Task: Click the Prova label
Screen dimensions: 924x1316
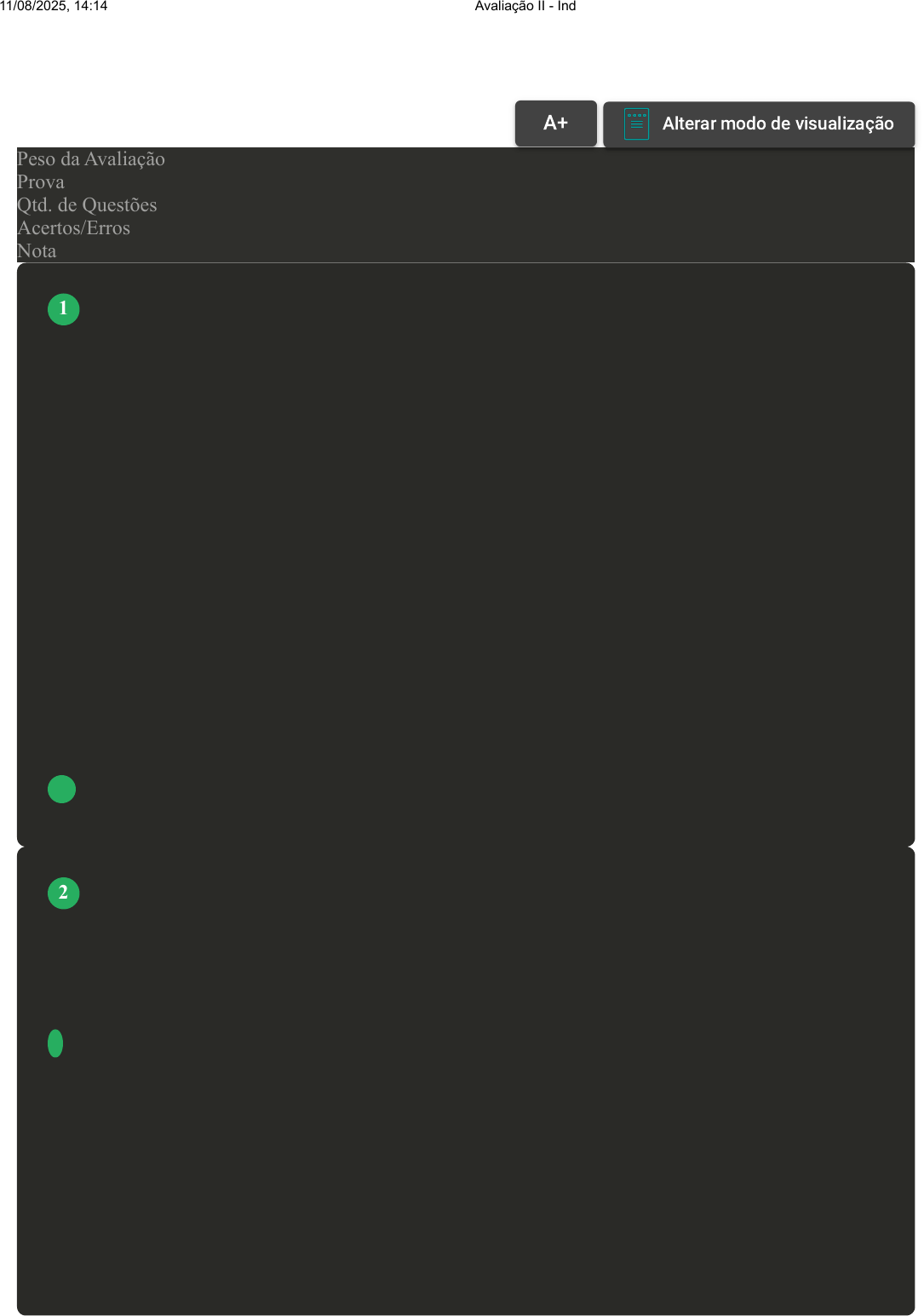Action: pyautogui.click(x=41, y=182)
